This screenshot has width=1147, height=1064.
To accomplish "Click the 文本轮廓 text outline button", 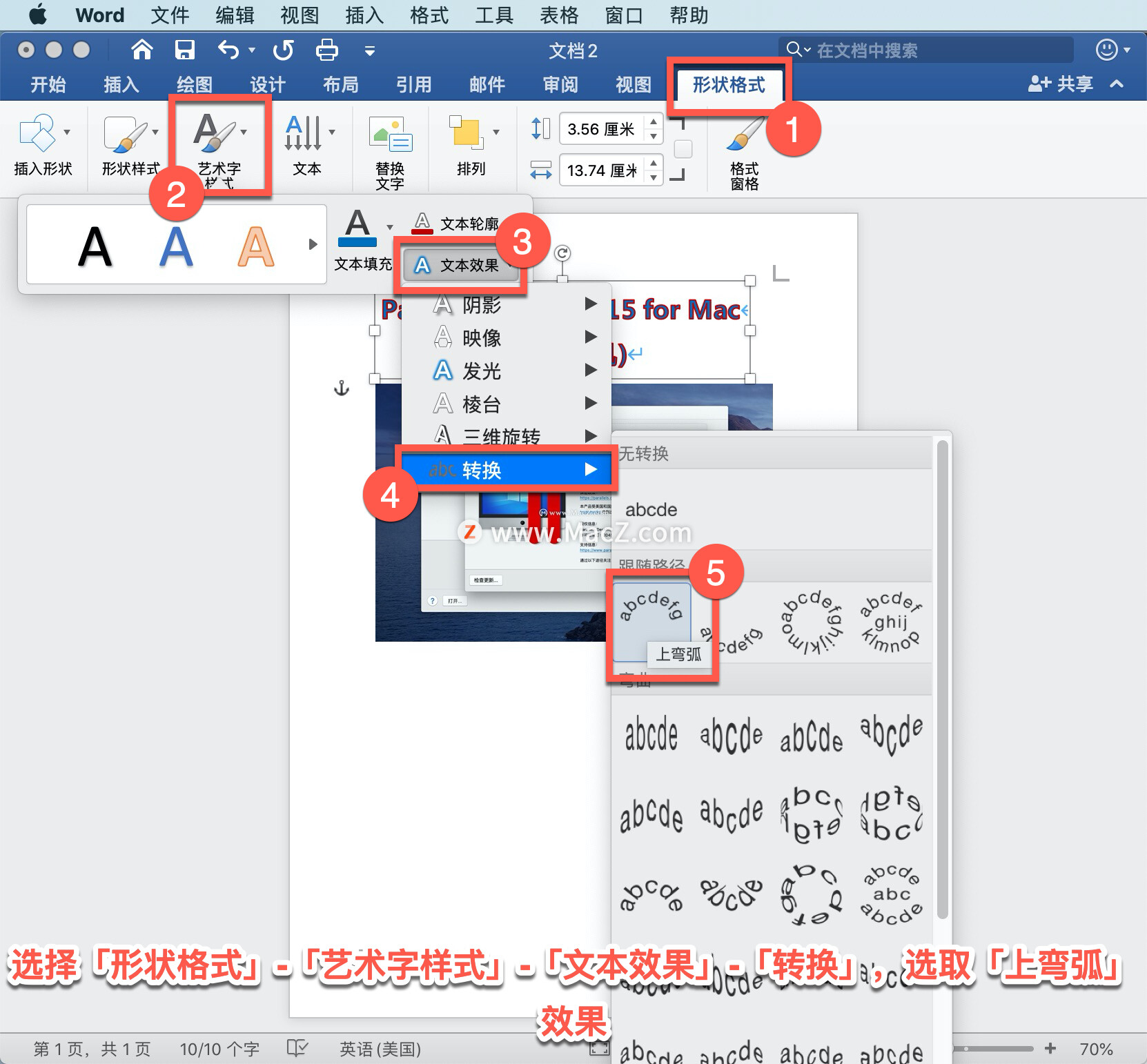I will click(455, 223).
